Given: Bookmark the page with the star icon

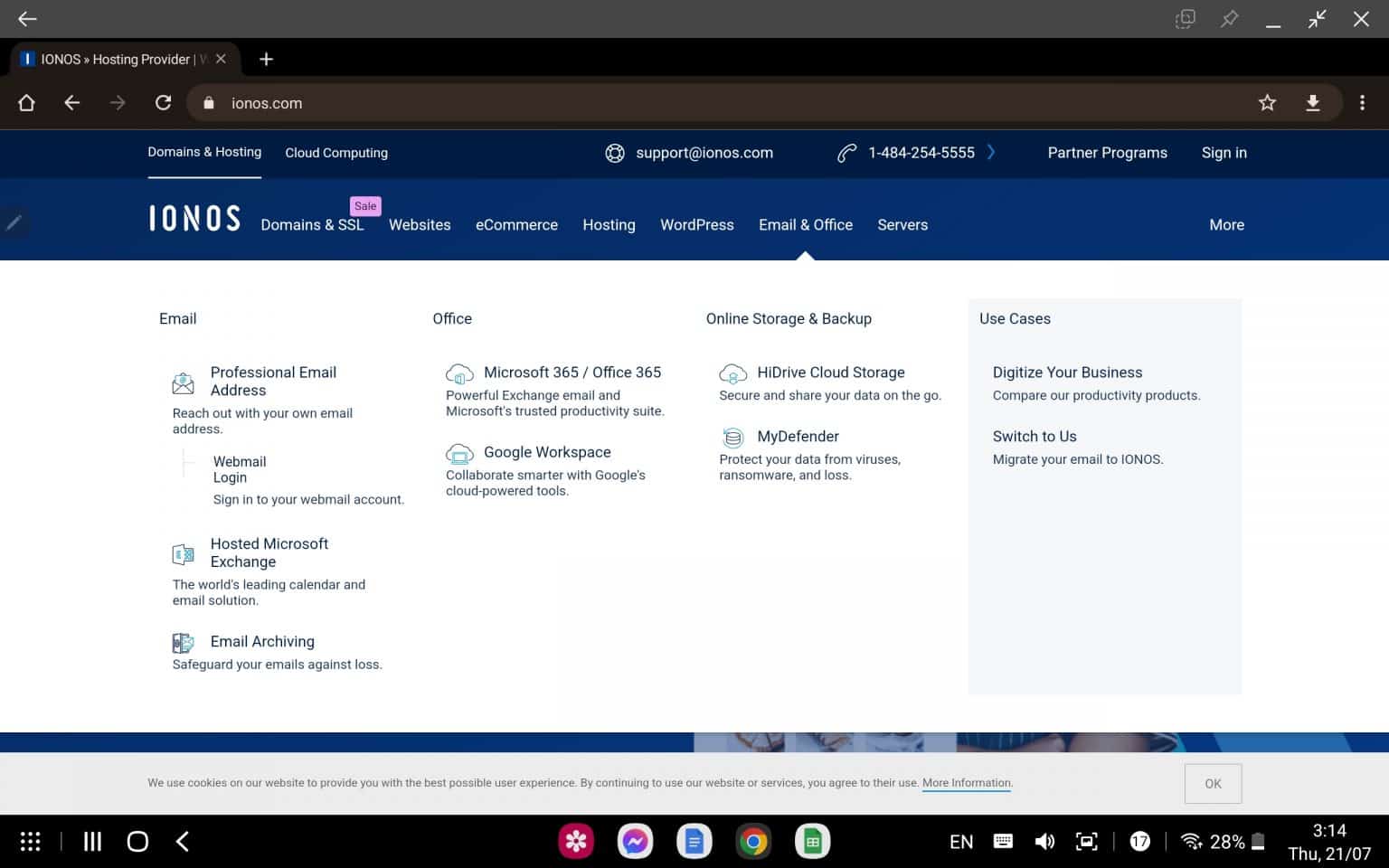Looking at the screenshot, I should pos(1268,102).
